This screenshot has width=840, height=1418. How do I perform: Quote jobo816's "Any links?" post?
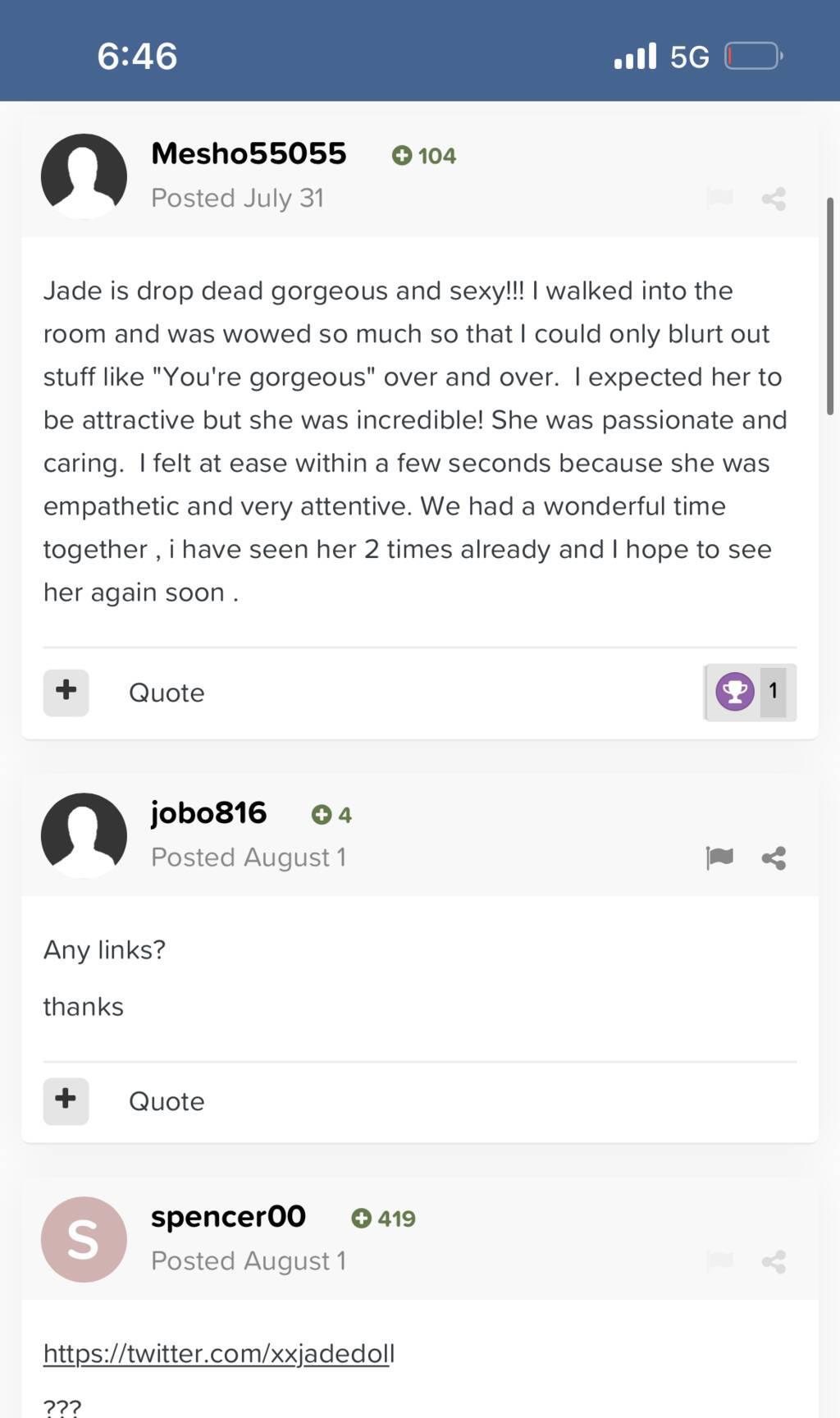click(167, 1101)
